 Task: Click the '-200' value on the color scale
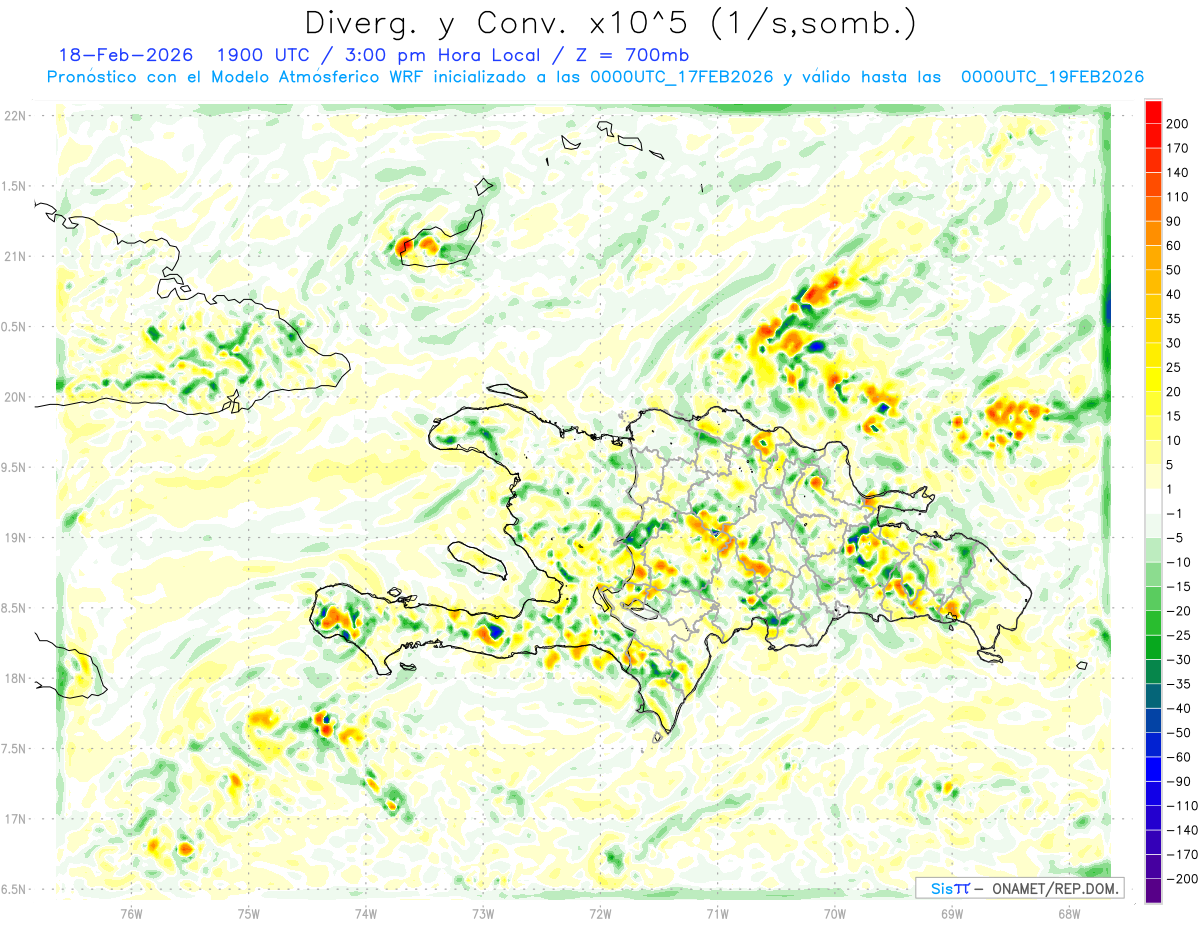pos(1183,880)
